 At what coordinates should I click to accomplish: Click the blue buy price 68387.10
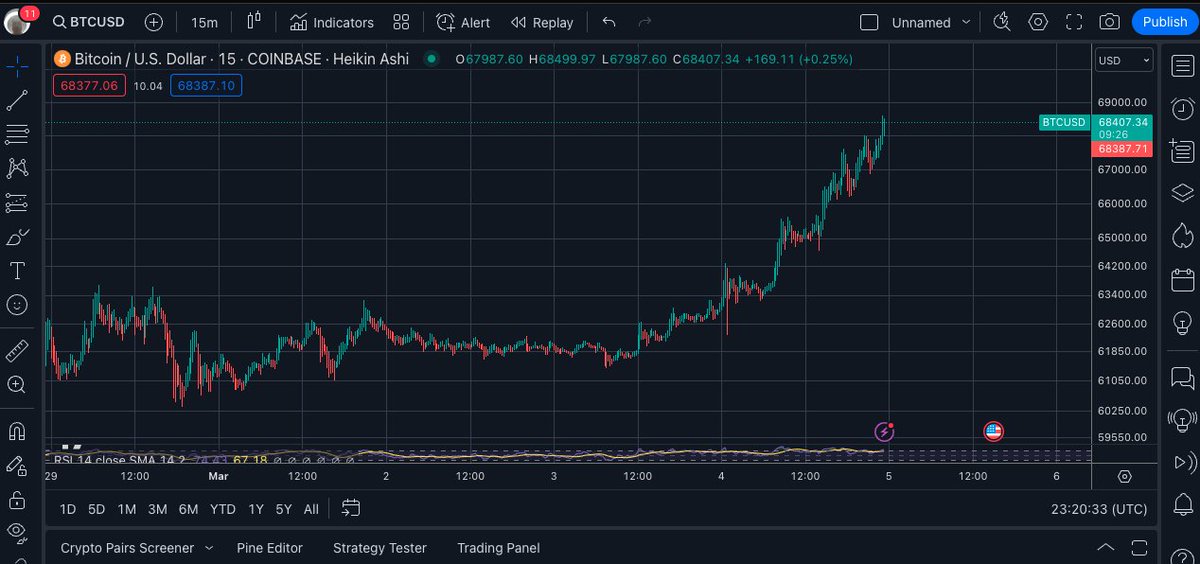click(x=206, y=86)
